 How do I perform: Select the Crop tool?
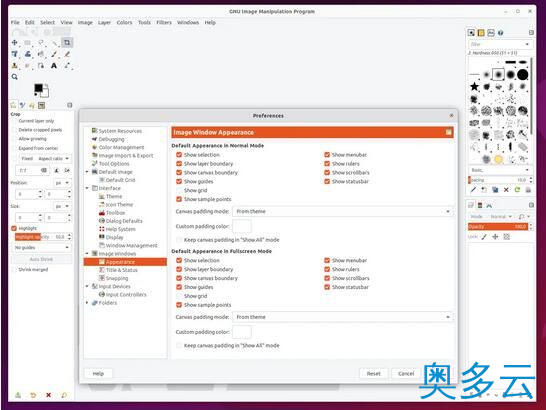67,42
